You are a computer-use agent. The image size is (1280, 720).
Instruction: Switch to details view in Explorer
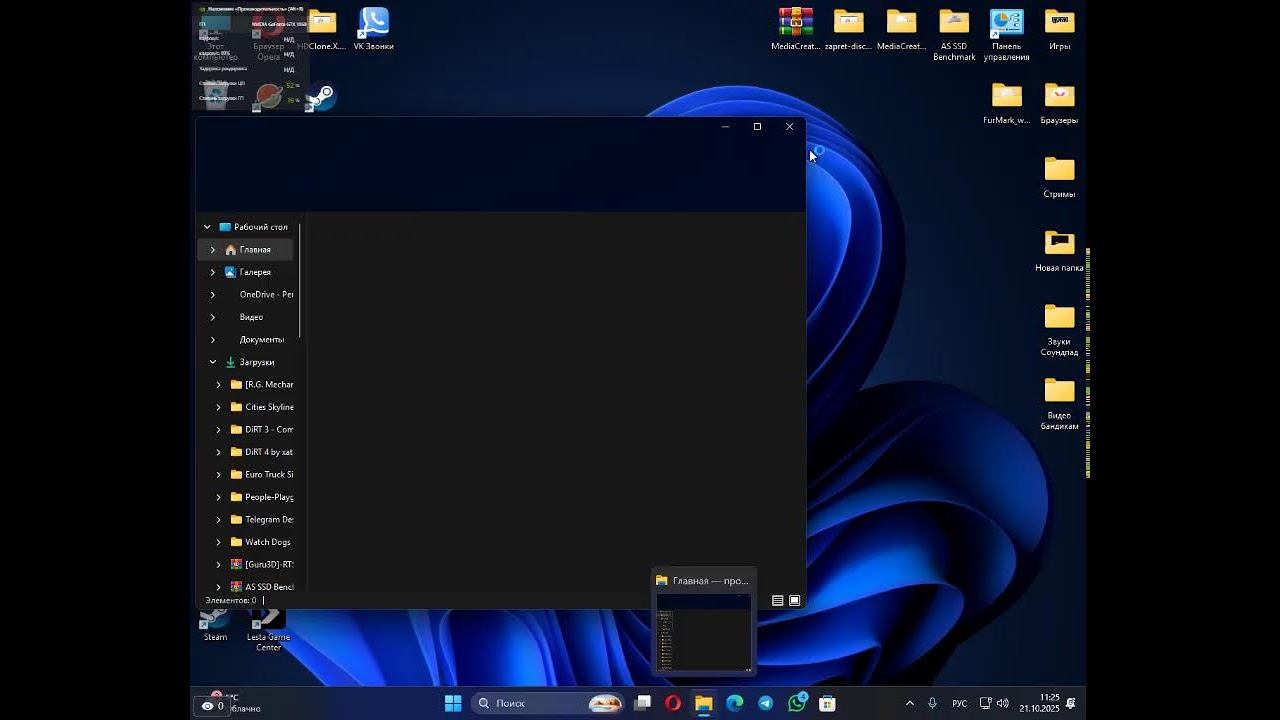tap(777, 601)
